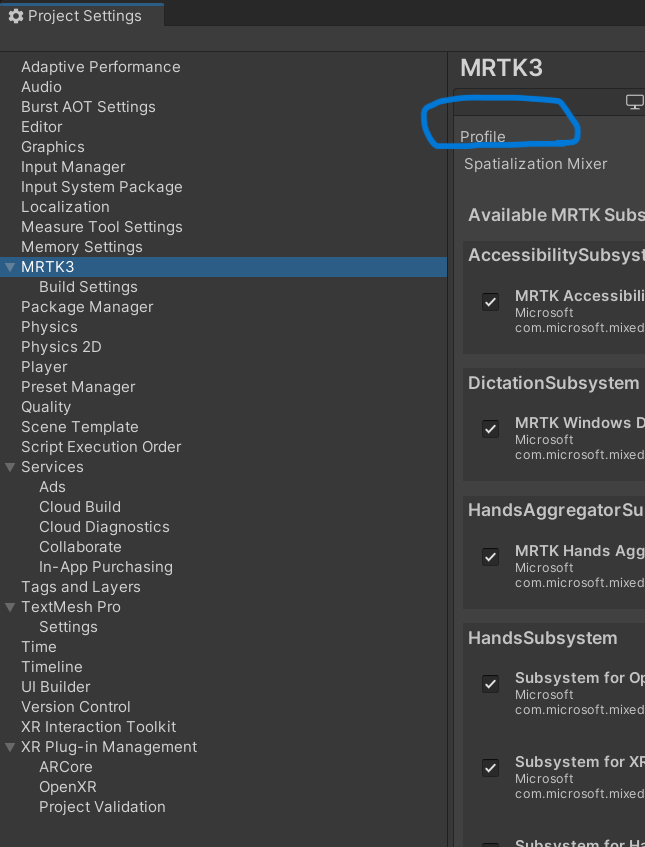Disable the Subsystem for OpenXR checkbox
The height and width of the screenshot is (847, 645).
tap(490, 684)
